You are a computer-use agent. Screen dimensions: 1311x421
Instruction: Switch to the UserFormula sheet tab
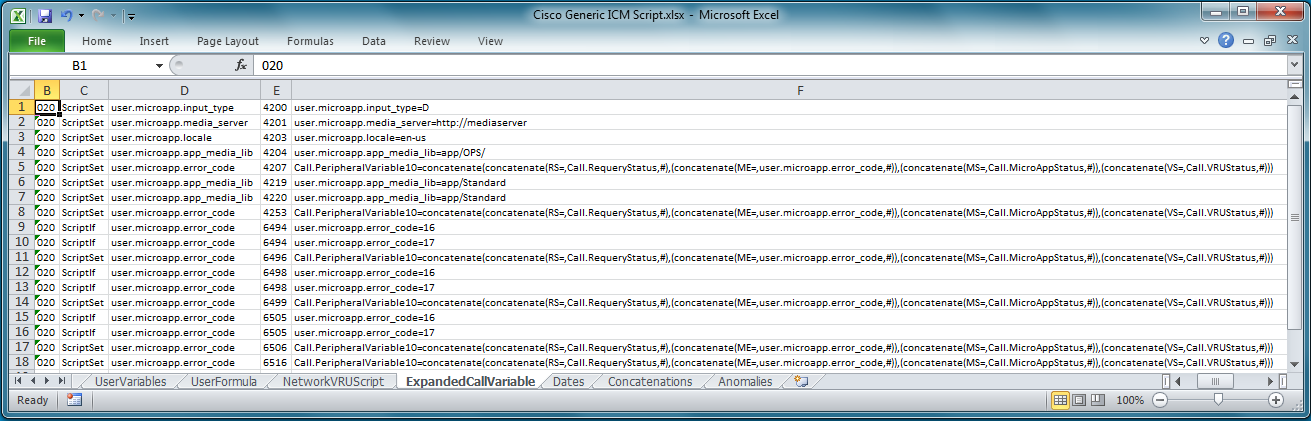point(223,381)
